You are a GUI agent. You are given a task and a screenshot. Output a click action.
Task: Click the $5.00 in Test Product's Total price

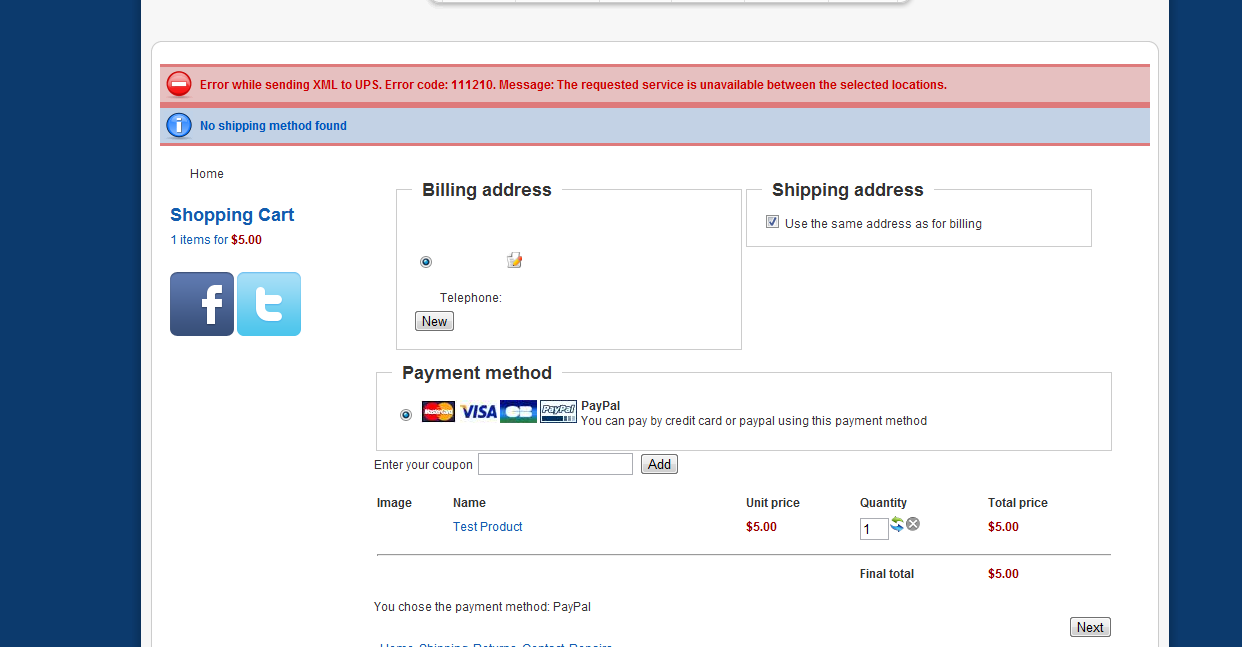tap(1003, 527)
